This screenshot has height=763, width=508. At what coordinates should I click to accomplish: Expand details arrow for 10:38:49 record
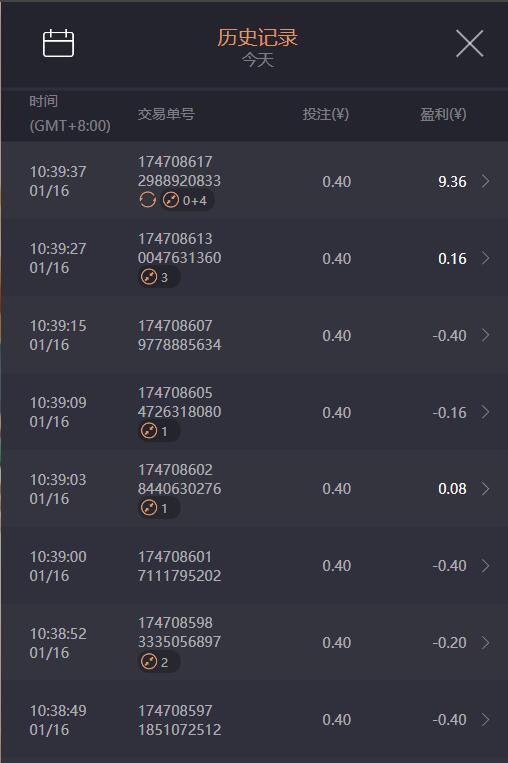click(485, 719)
